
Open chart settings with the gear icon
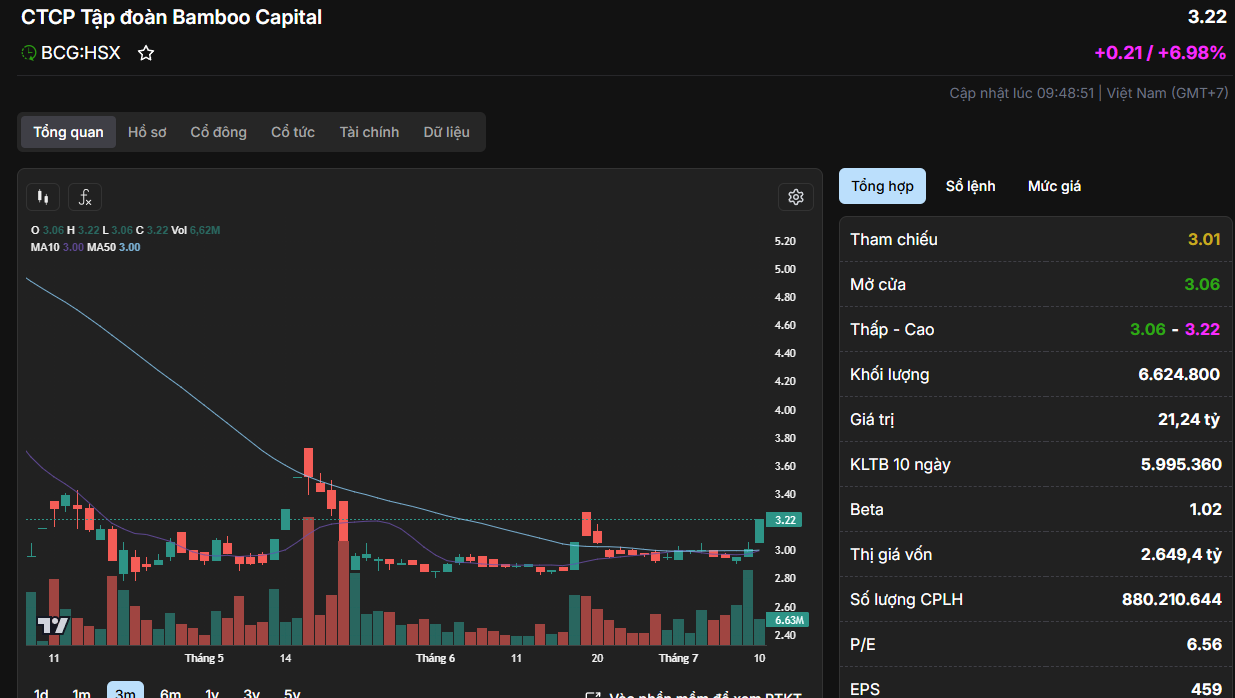(796, 197)
